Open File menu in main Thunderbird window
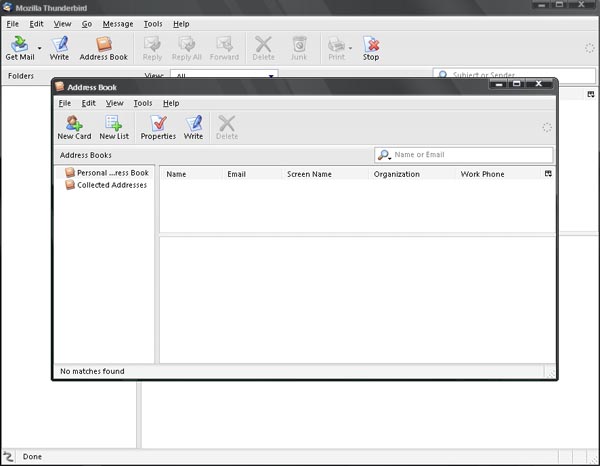 coord(13,24)
